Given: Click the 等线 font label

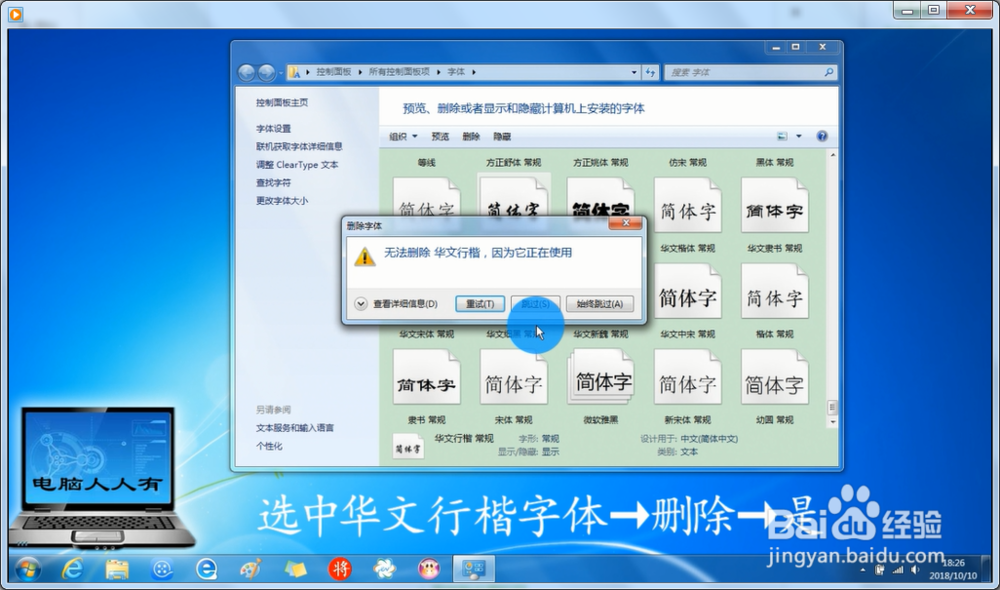Looking at the screenshot, I should pos(427,163).
